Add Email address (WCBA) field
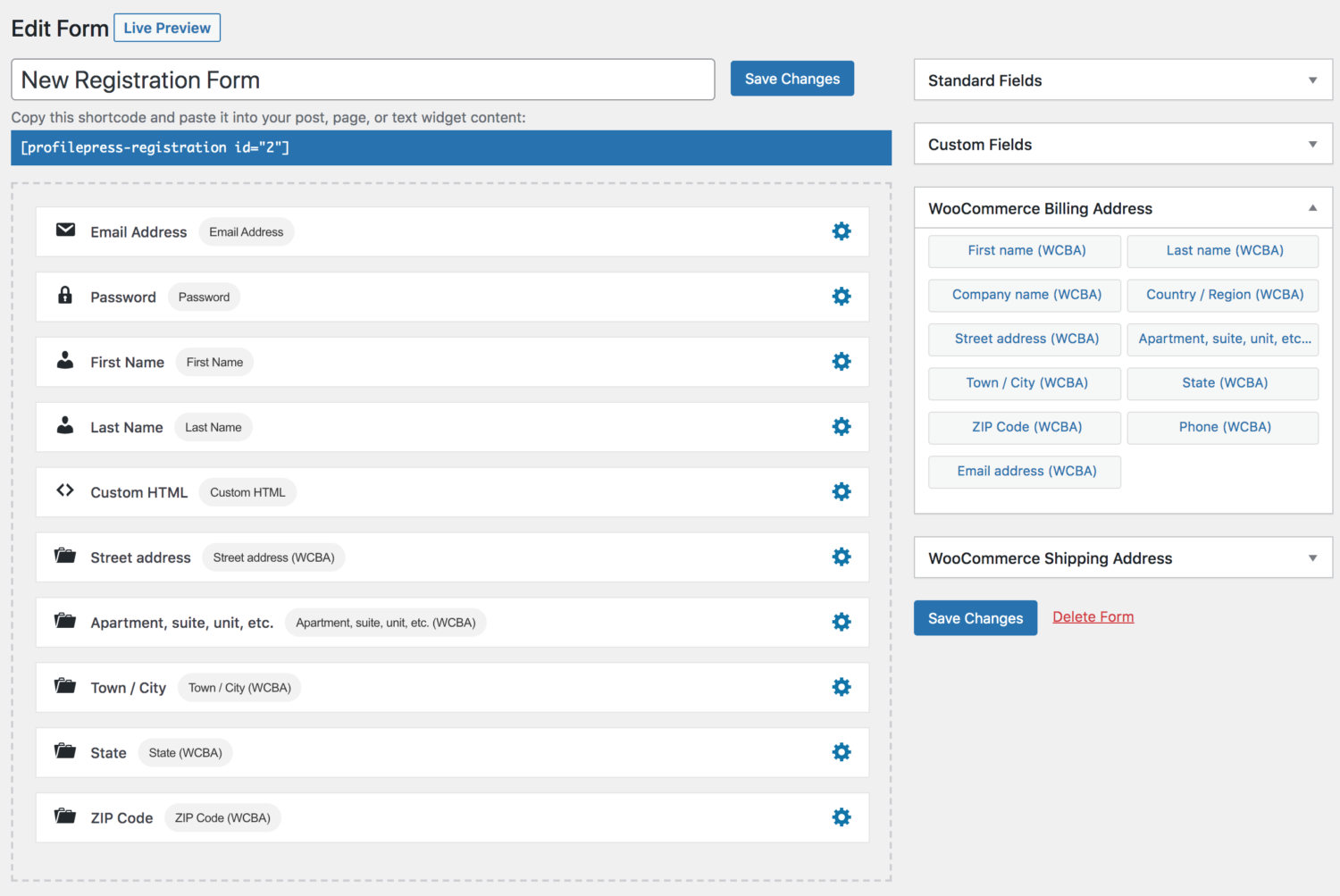This screenshot has height=896, width=1340. click(1025, 472)
